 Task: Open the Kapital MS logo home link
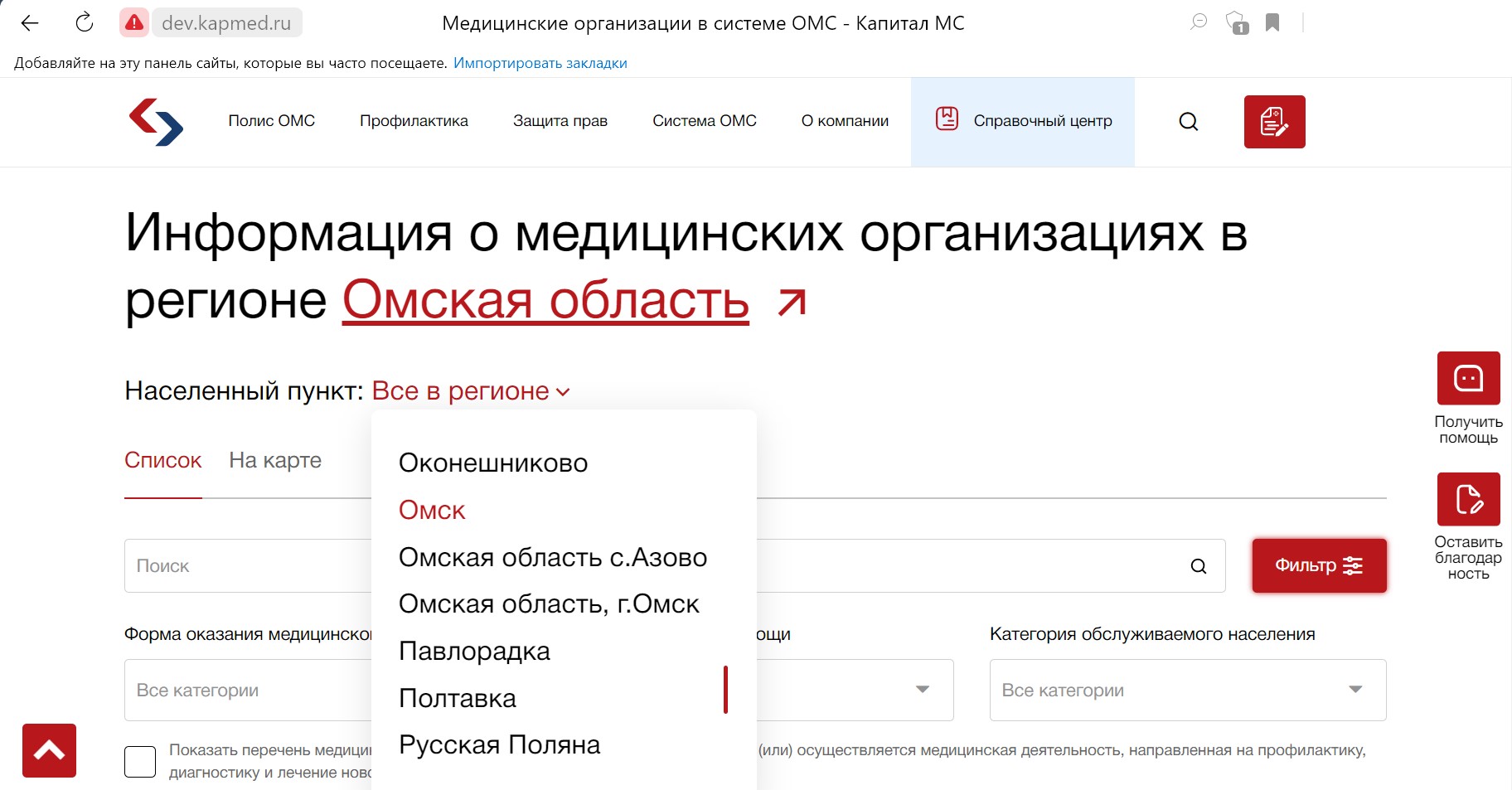point(156,122)
